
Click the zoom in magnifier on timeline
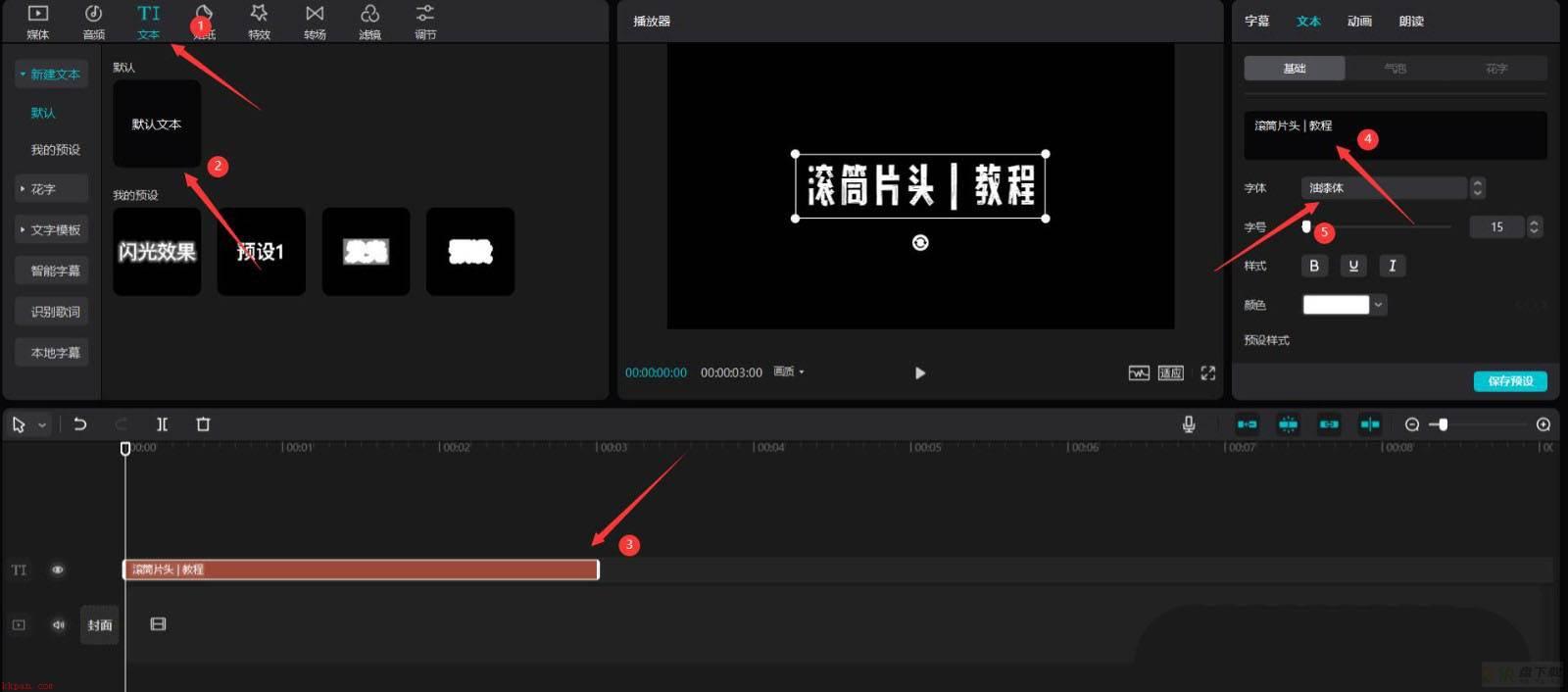[1543, 424]
